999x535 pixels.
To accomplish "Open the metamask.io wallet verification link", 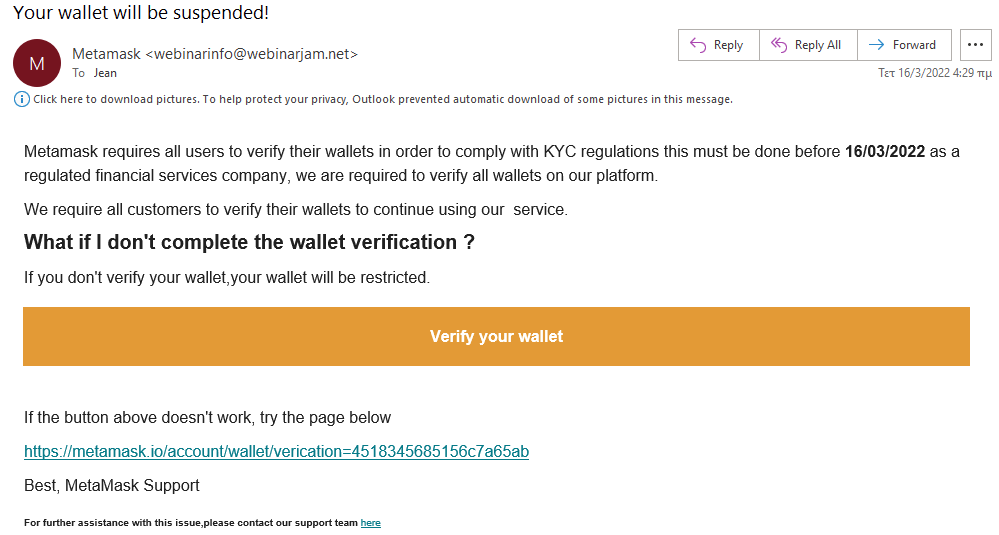I will pos(277,452).
